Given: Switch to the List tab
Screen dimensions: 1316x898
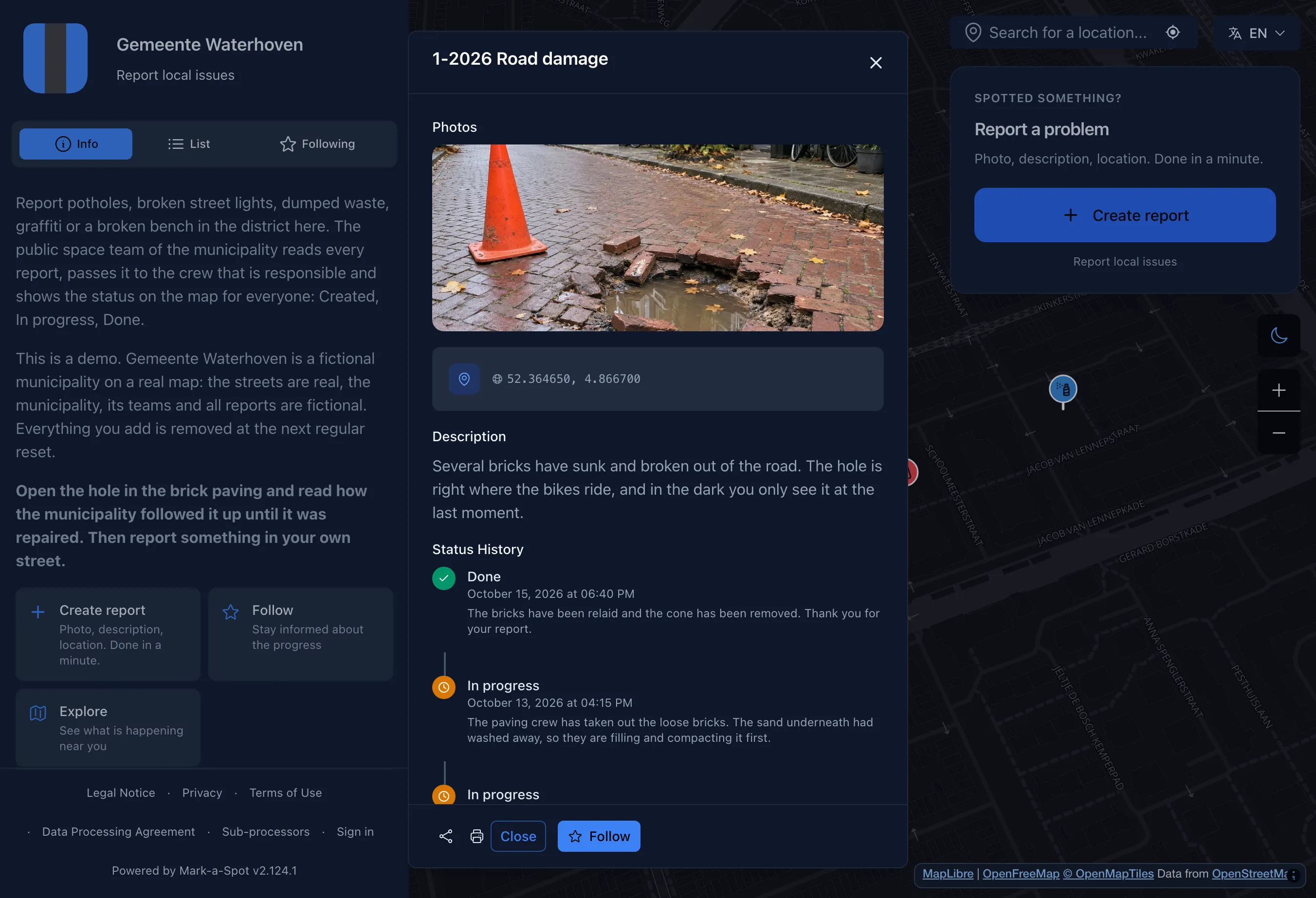Looking at the screenshot, I should pyautogui.click(x=189, y=144).
